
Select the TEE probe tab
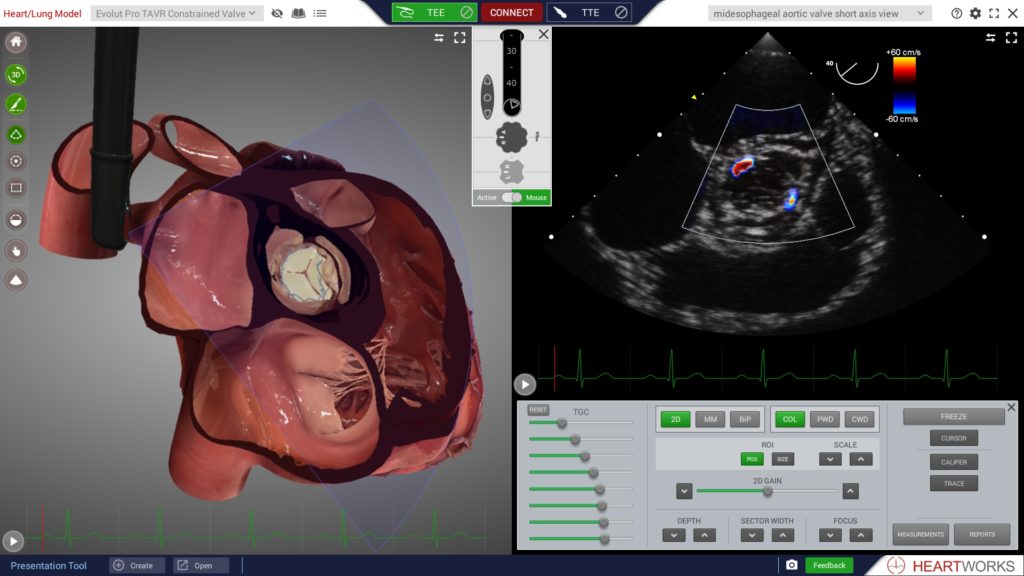pos(434,12)
